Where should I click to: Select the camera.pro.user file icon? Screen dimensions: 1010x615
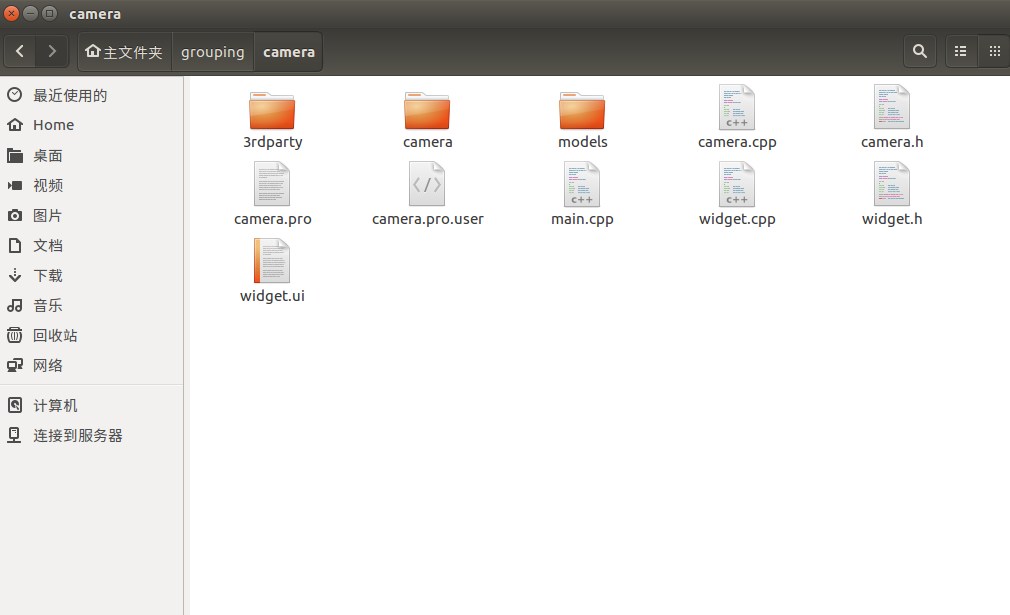[427, 184]
